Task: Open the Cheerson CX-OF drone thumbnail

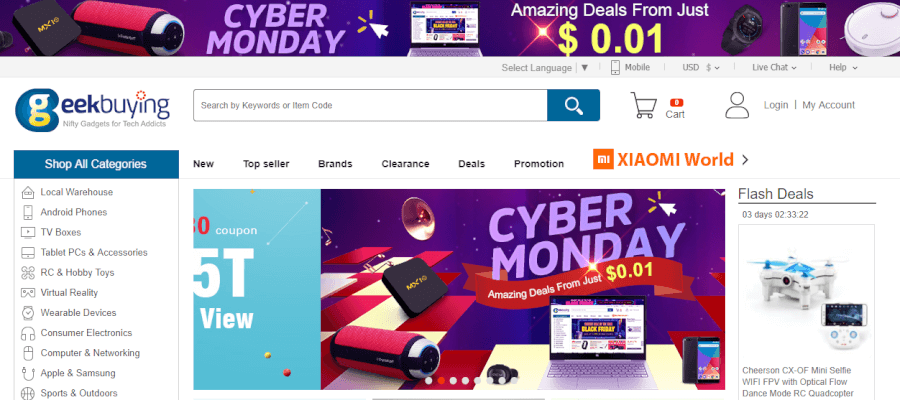Action: pyautogui.click(x=806, y=293)
